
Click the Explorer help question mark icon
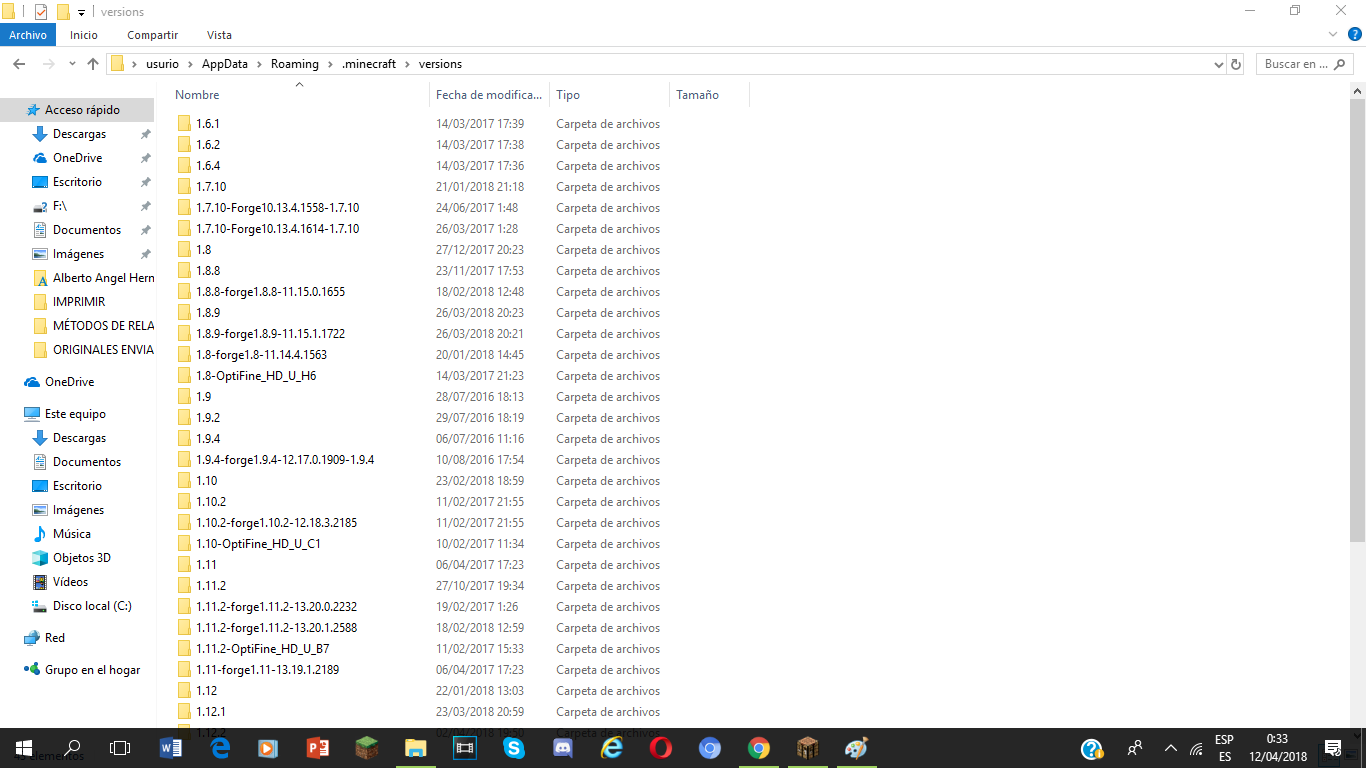(x=1355, y=34)
